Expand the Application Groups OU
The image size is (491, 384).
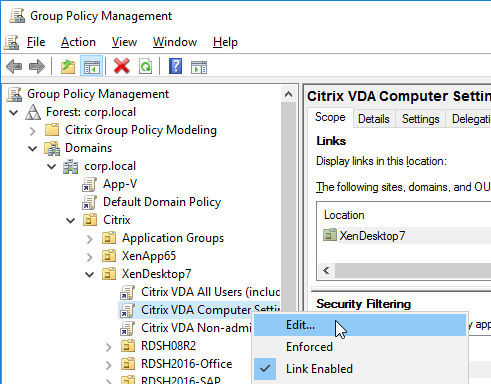[x=89, y=239]
